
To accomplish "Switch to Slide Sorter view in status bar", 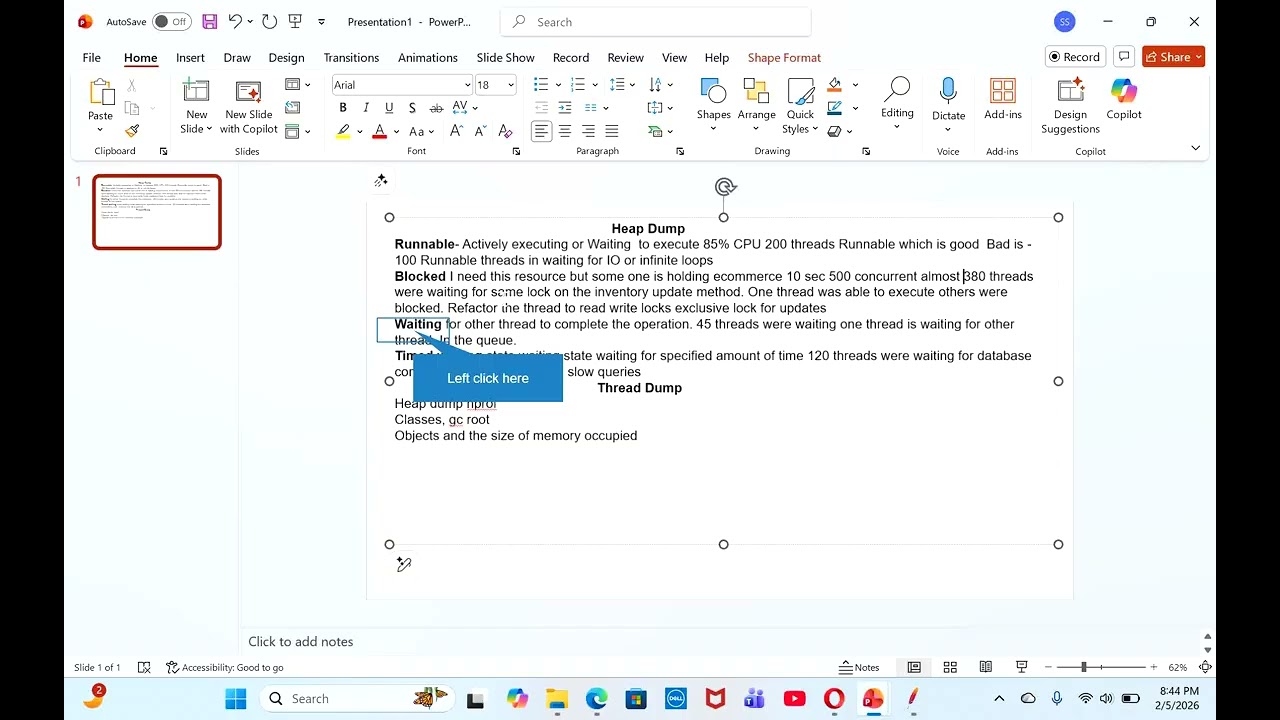I will click(950, 667).
